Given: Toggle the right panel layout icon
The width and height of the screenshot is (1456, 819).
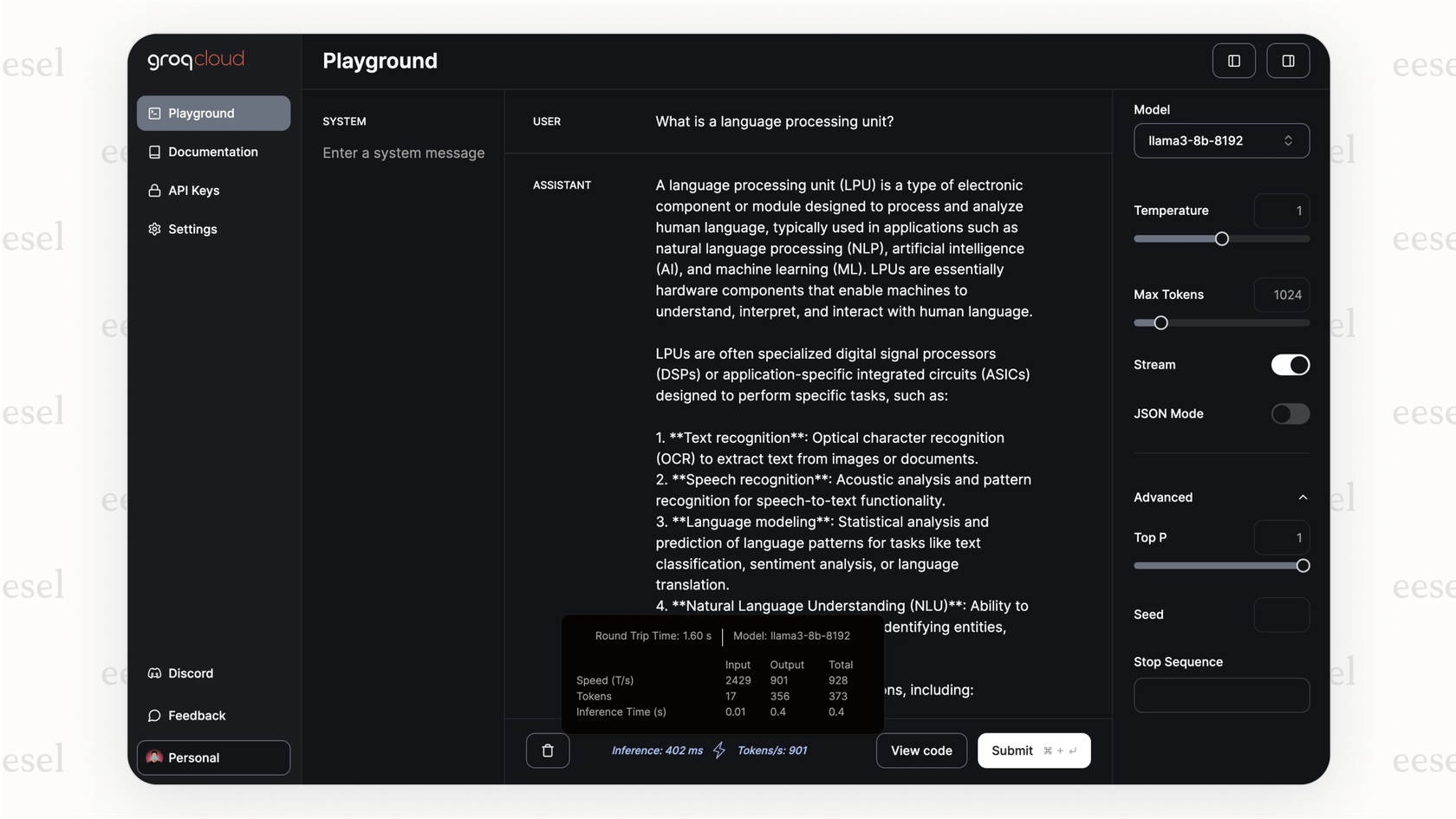Looking at the screenshot, I should [1288, 60].
